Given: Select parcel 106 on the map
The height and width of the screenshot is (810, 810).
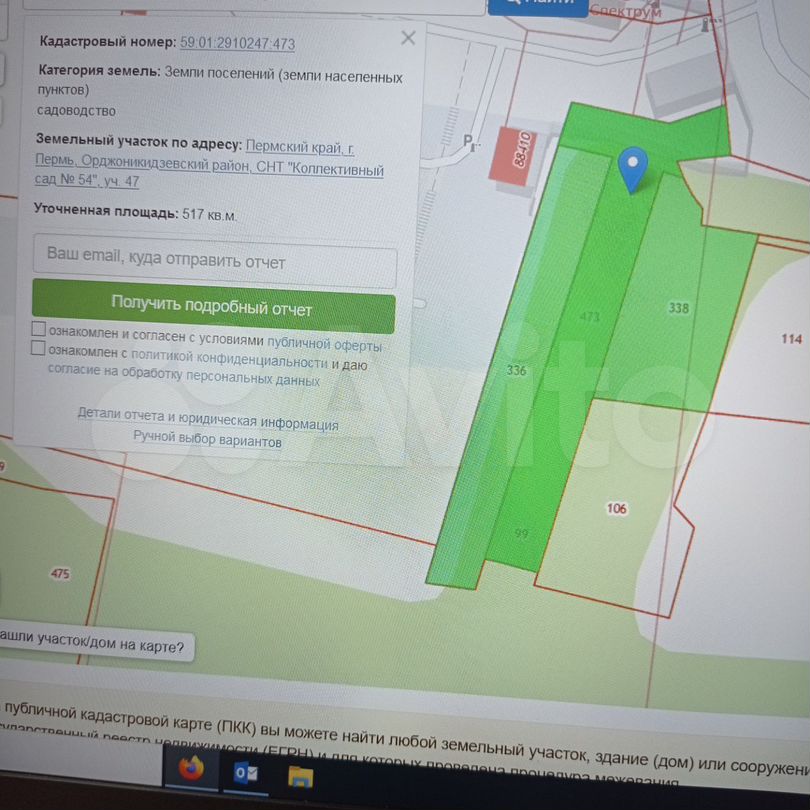Looking at the screenshot, I should [617, 509].
